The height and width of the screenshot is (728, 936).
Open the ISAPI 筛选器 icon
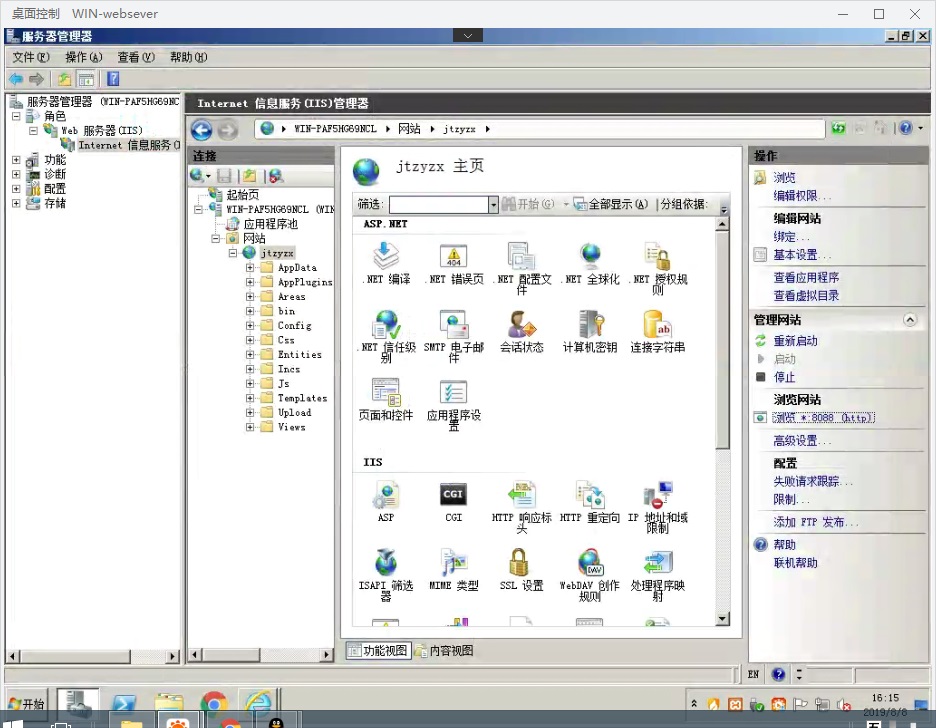tap(386, 564)
